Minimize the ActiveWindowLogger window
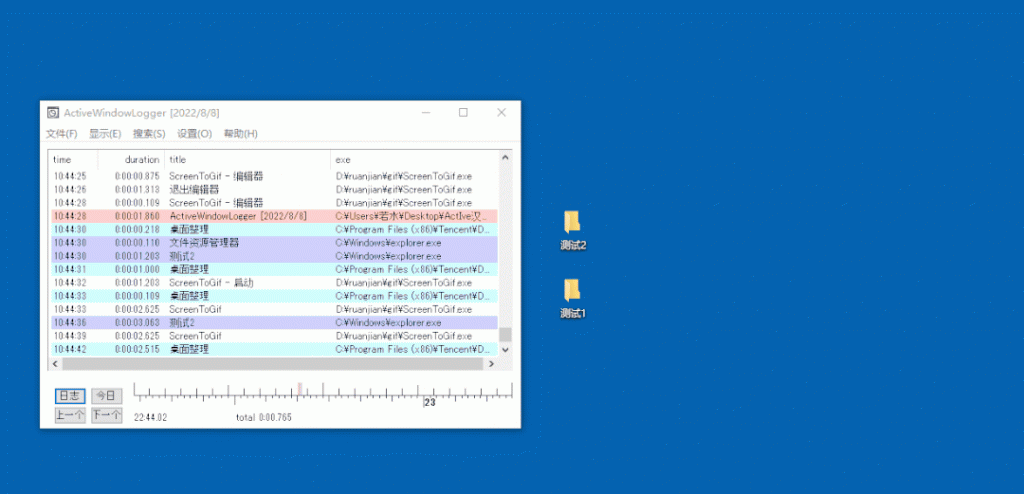 pyautogui.click(x=426, y=112)
